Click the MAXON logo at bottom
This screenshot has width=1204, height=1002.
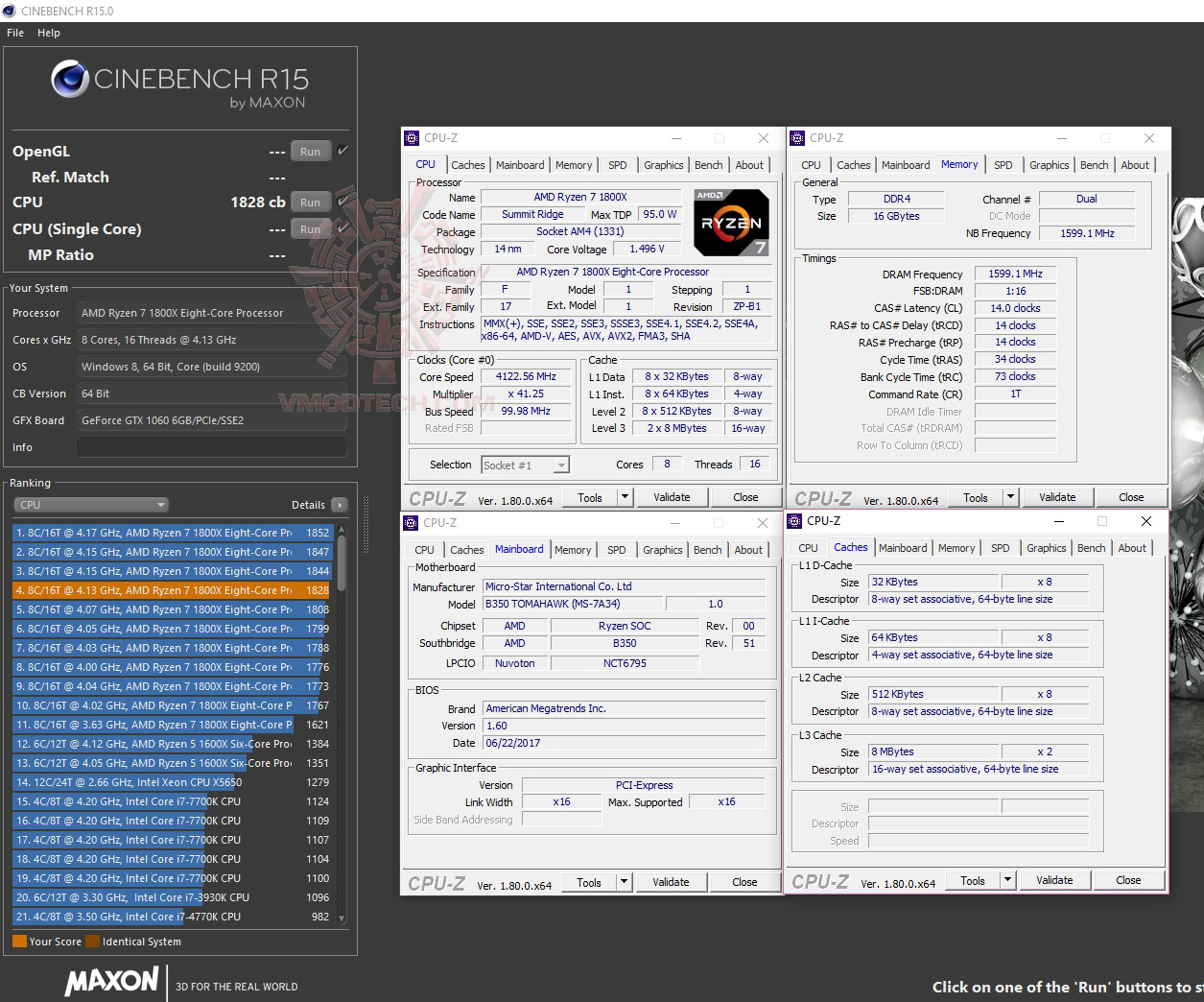111,981
